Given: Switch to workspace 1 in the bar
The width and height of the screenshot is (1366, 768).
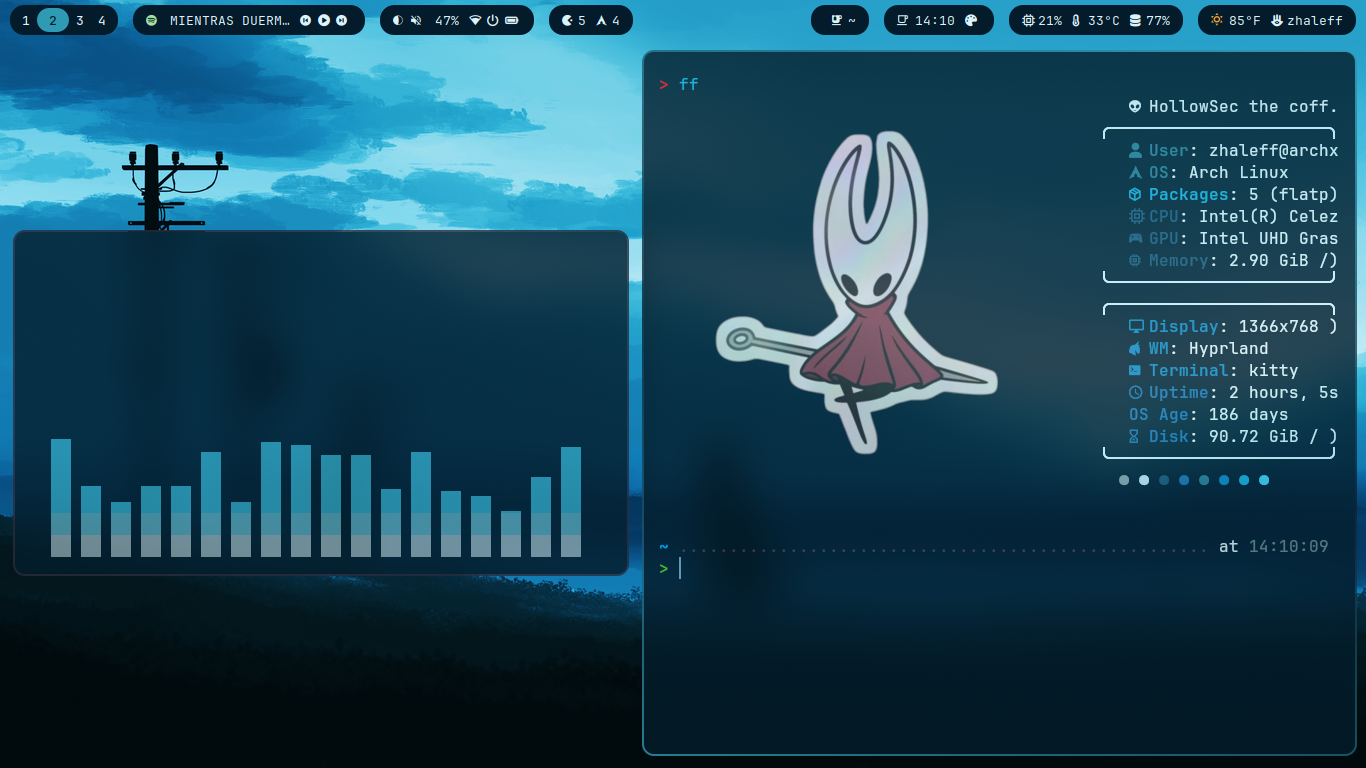Looking at the screenshot, I should [x=26, y=20].
